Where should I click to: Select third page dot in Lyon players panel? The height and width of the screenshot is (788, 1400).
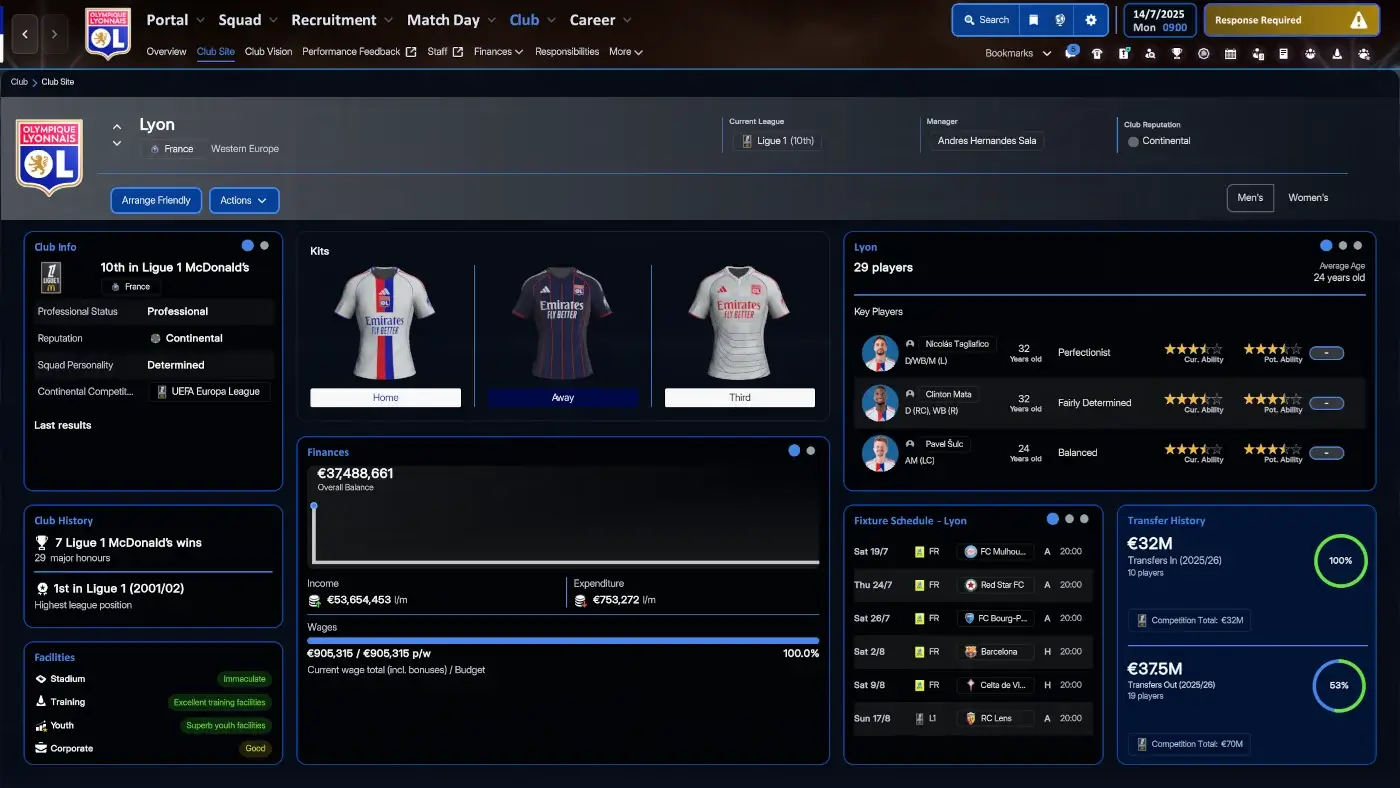coord(1360,245)
